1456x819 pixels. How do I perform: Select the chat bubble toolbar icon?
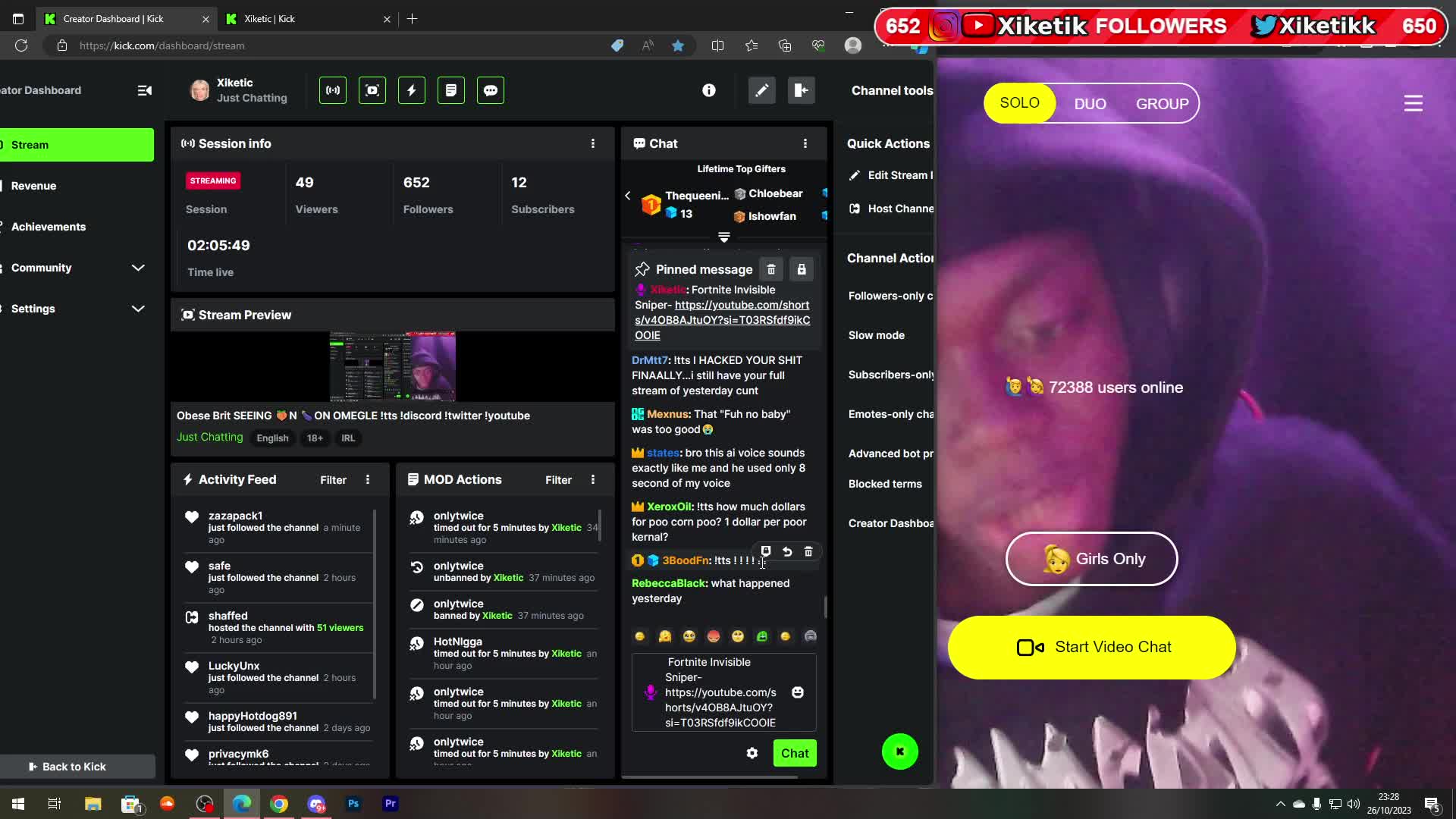(491, 89)
